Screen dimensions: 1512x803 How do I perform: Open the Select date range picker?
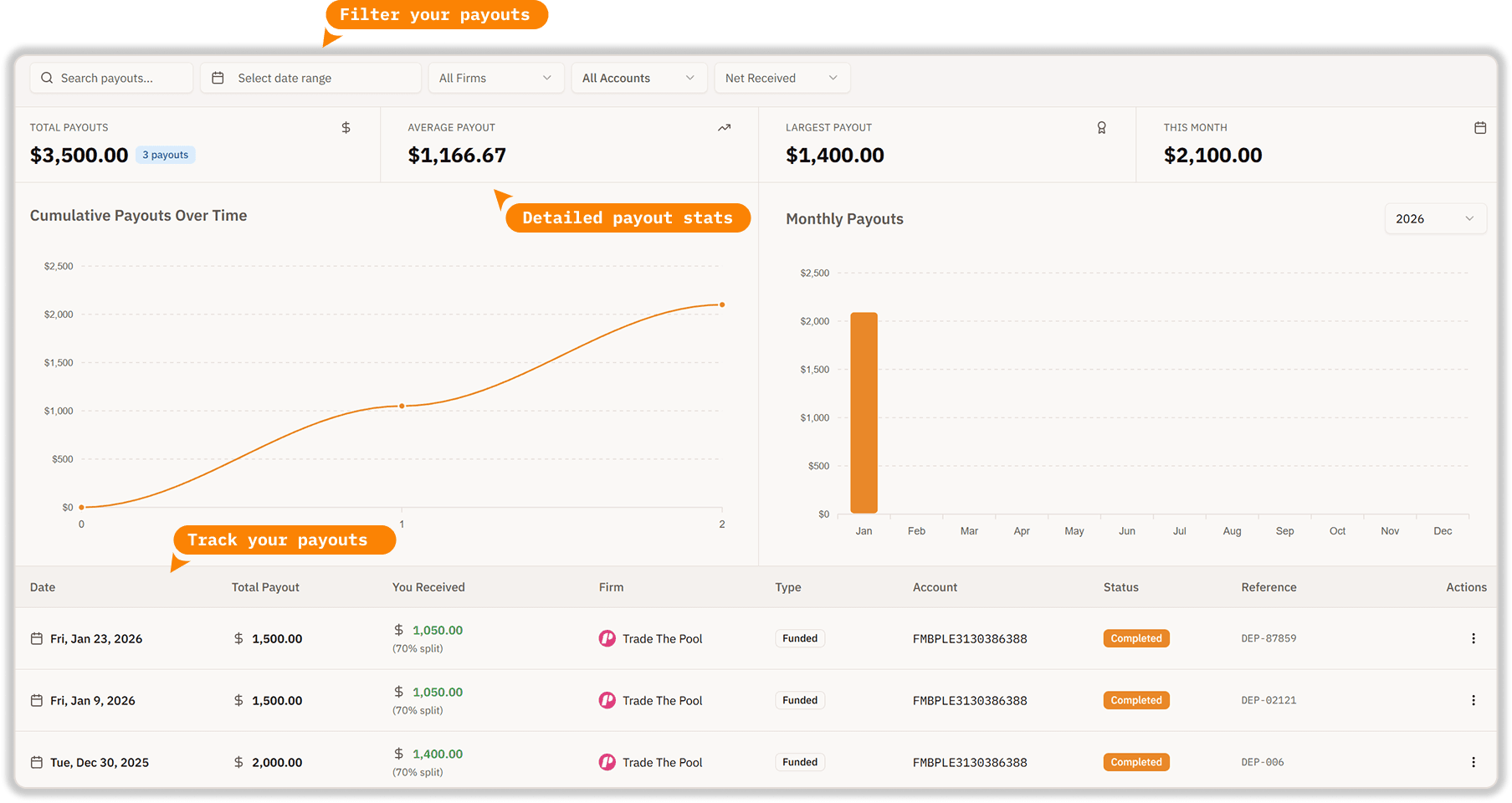[310, 78]
